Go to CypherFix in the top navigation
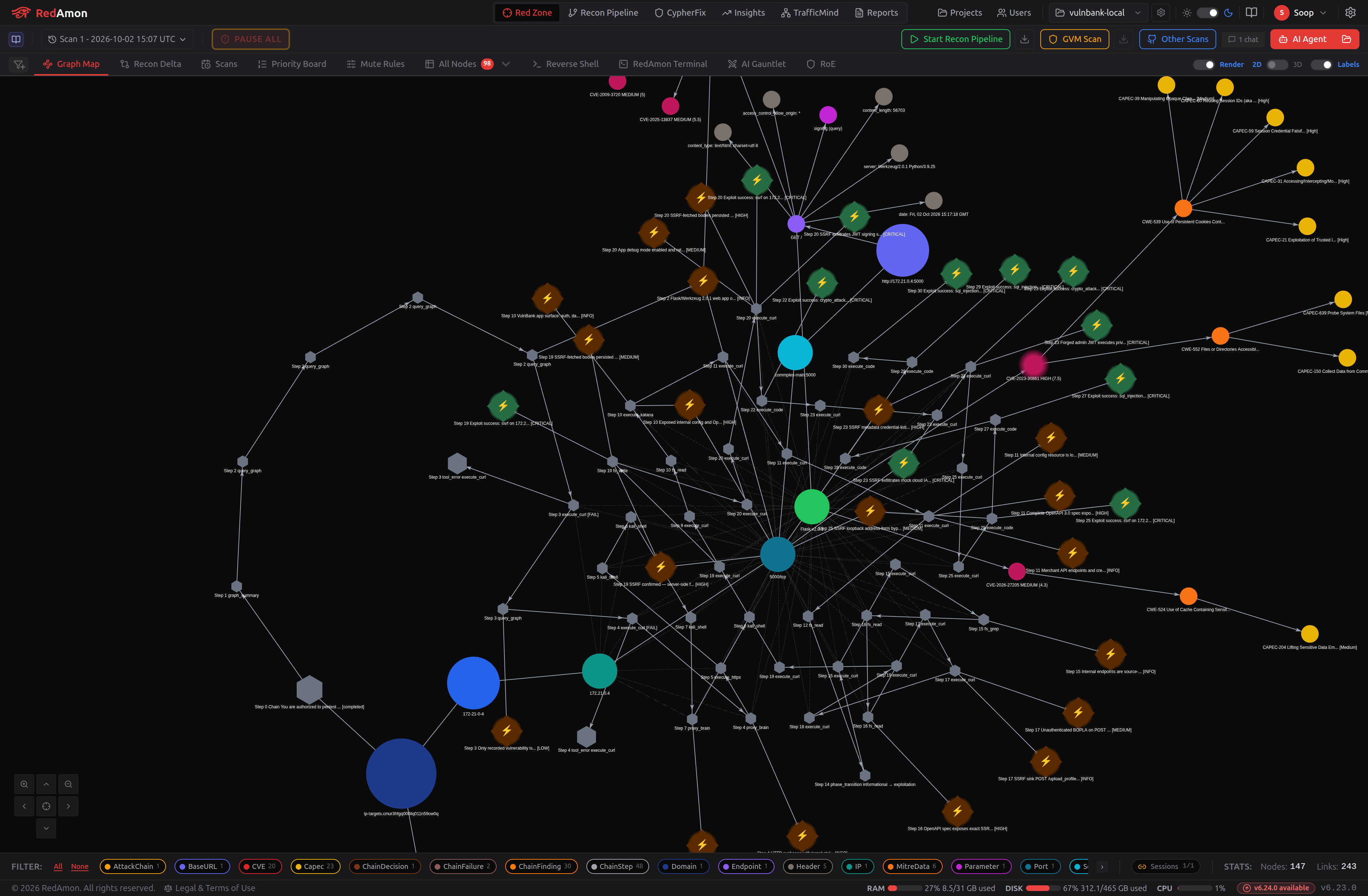Image resolution: width=1368 pixels, height=896 pixels. 680,13
